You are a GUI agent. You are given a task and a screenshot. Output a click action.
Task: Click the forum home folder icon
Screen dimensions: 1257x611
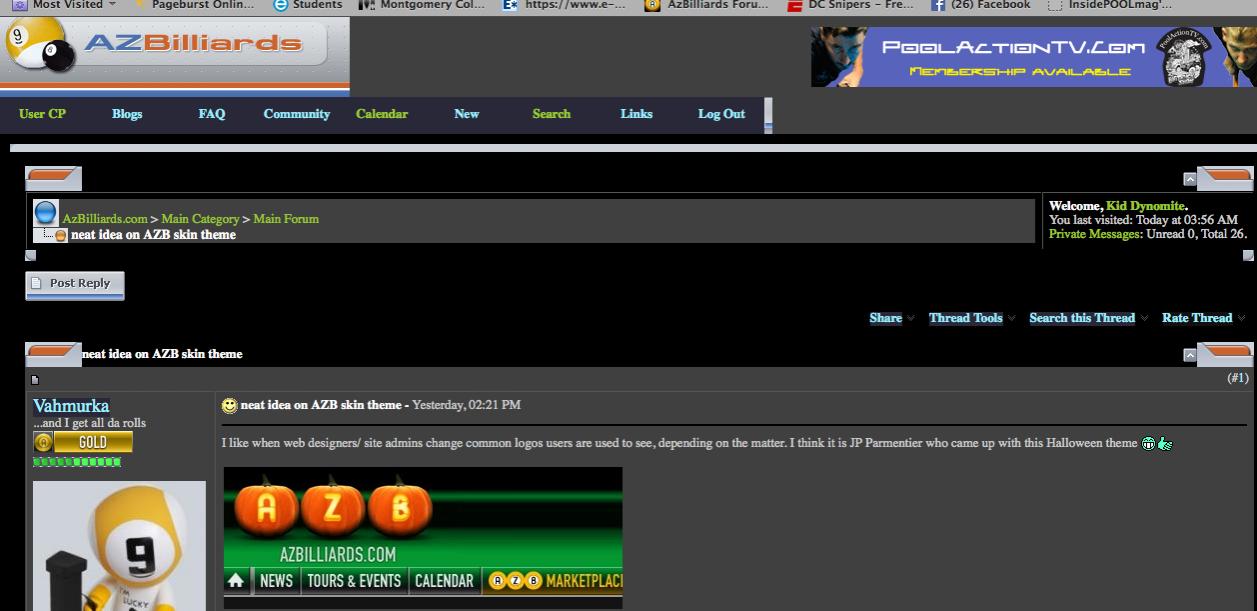click(46, 213)
